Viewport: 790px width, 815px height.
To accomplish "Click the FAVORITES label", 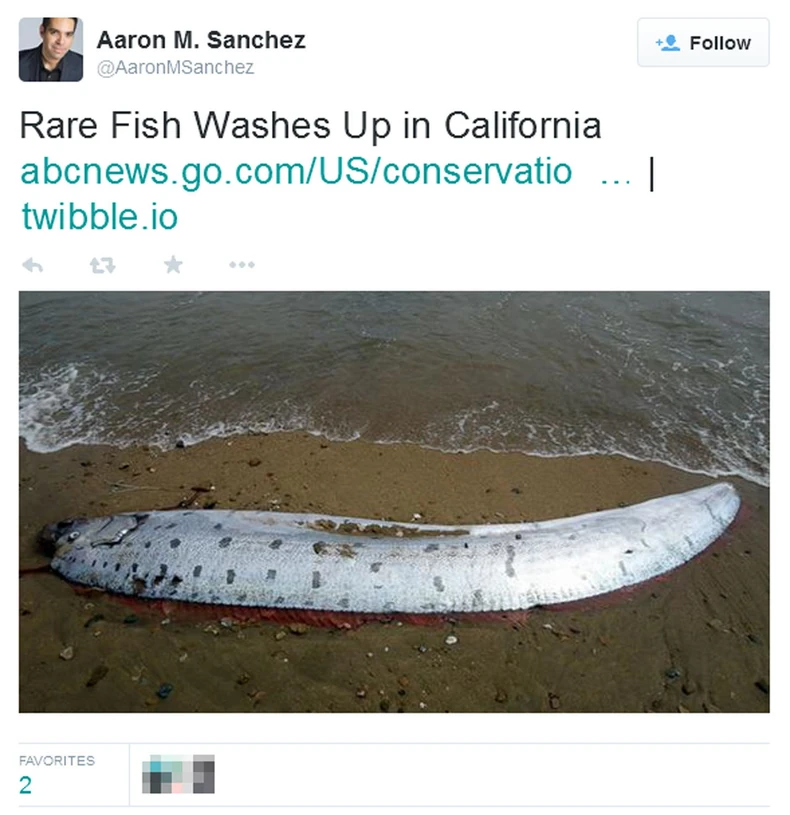I will click(x=57, y=761).
